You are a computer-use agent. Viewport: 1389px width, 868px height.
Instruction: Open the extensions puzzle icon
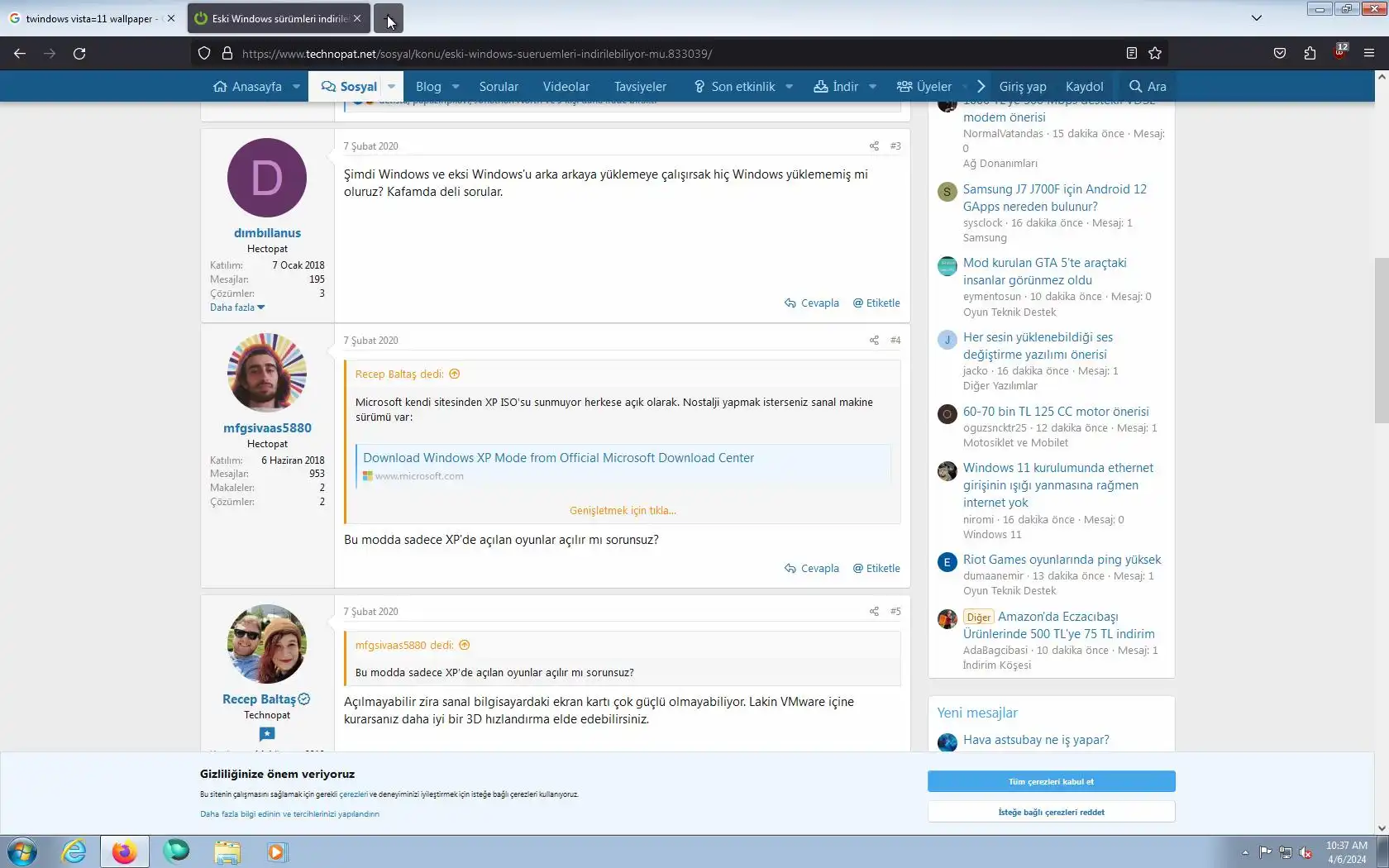coord(1310,54)
